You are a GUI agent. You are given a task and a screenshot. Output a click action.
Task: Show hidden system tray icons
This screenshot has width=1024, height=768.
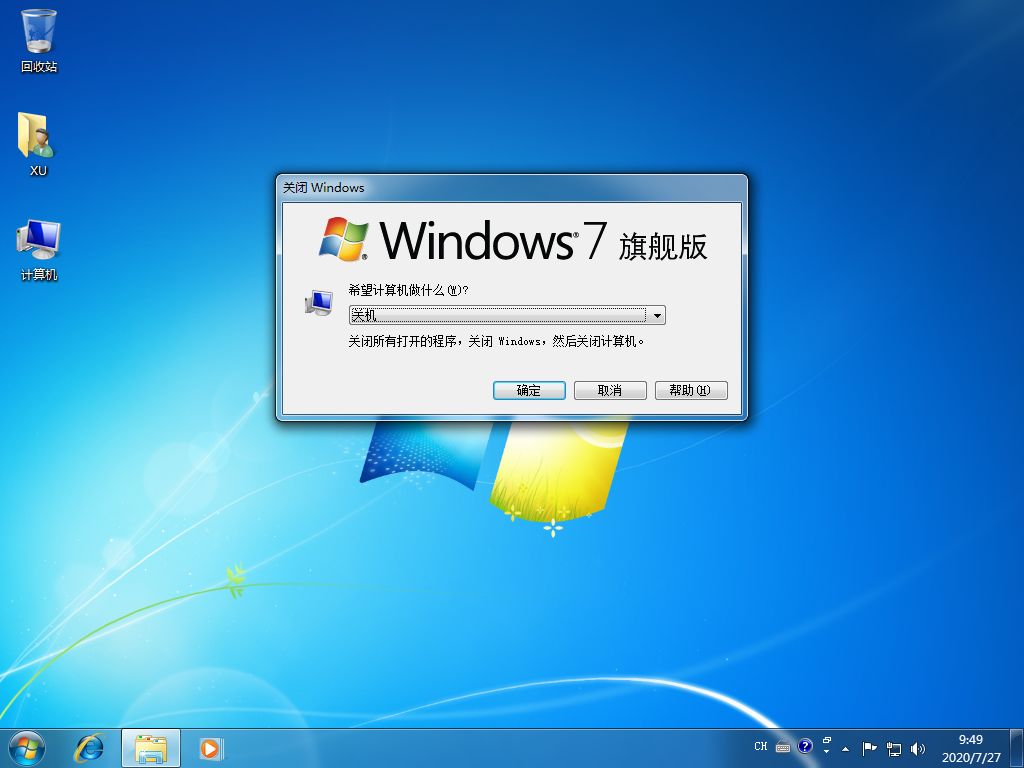[x=846, y=749]
